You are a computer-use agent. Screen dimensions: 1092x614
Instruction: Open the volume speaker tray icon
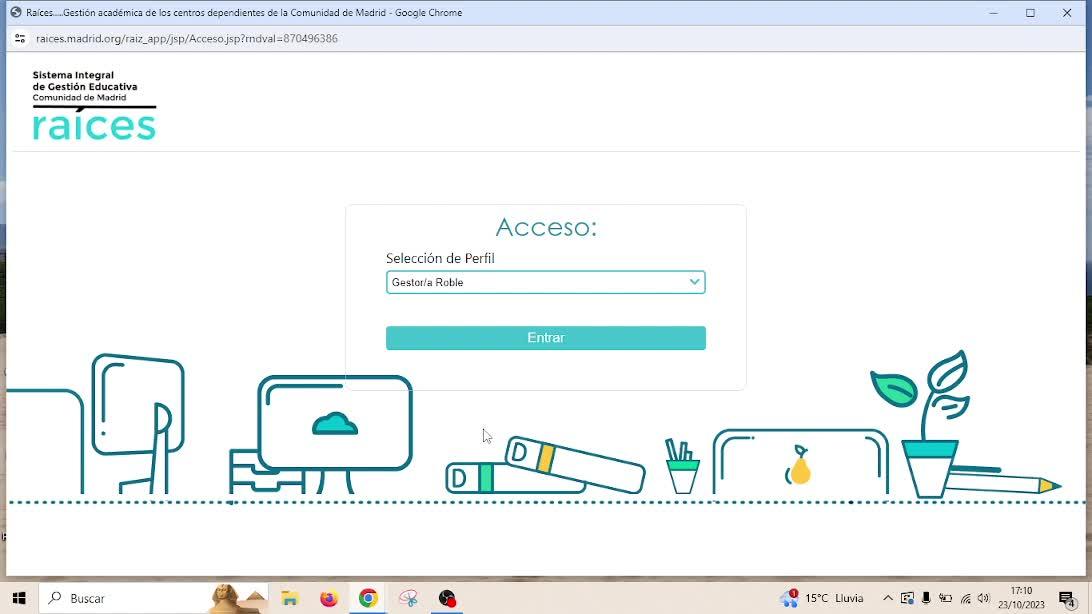click(x=983, y=598)
